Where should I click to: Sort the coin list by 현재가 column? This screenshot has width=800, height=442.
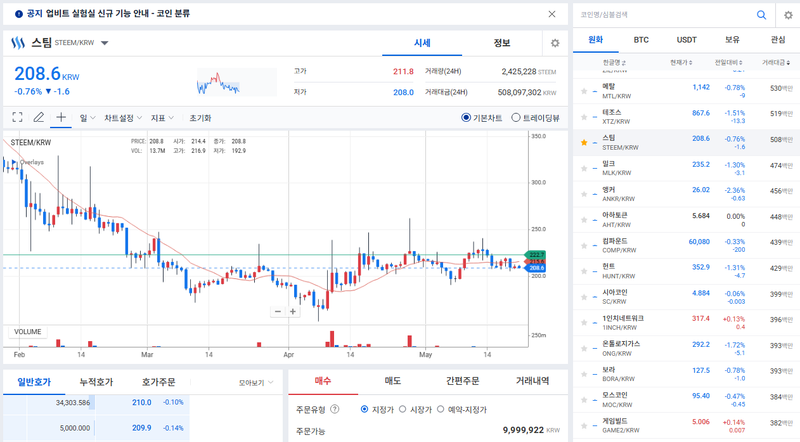(681, 62)
